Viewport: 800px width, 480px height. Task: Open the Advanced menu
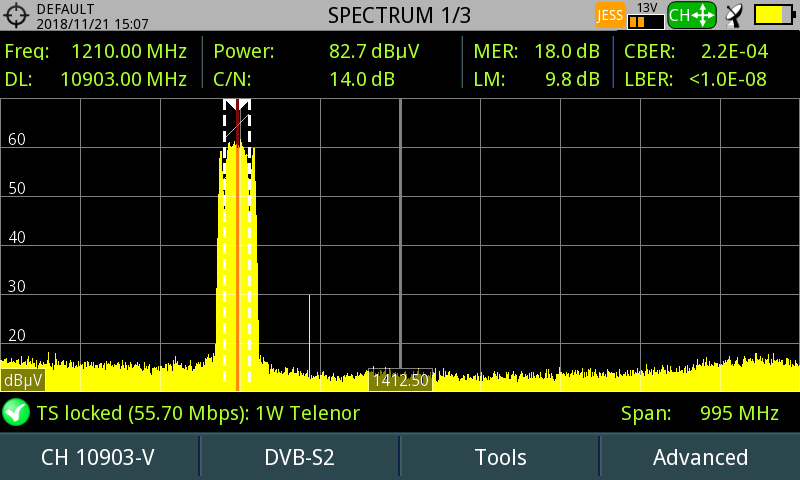pyautogui.click(x=701, y=458)
